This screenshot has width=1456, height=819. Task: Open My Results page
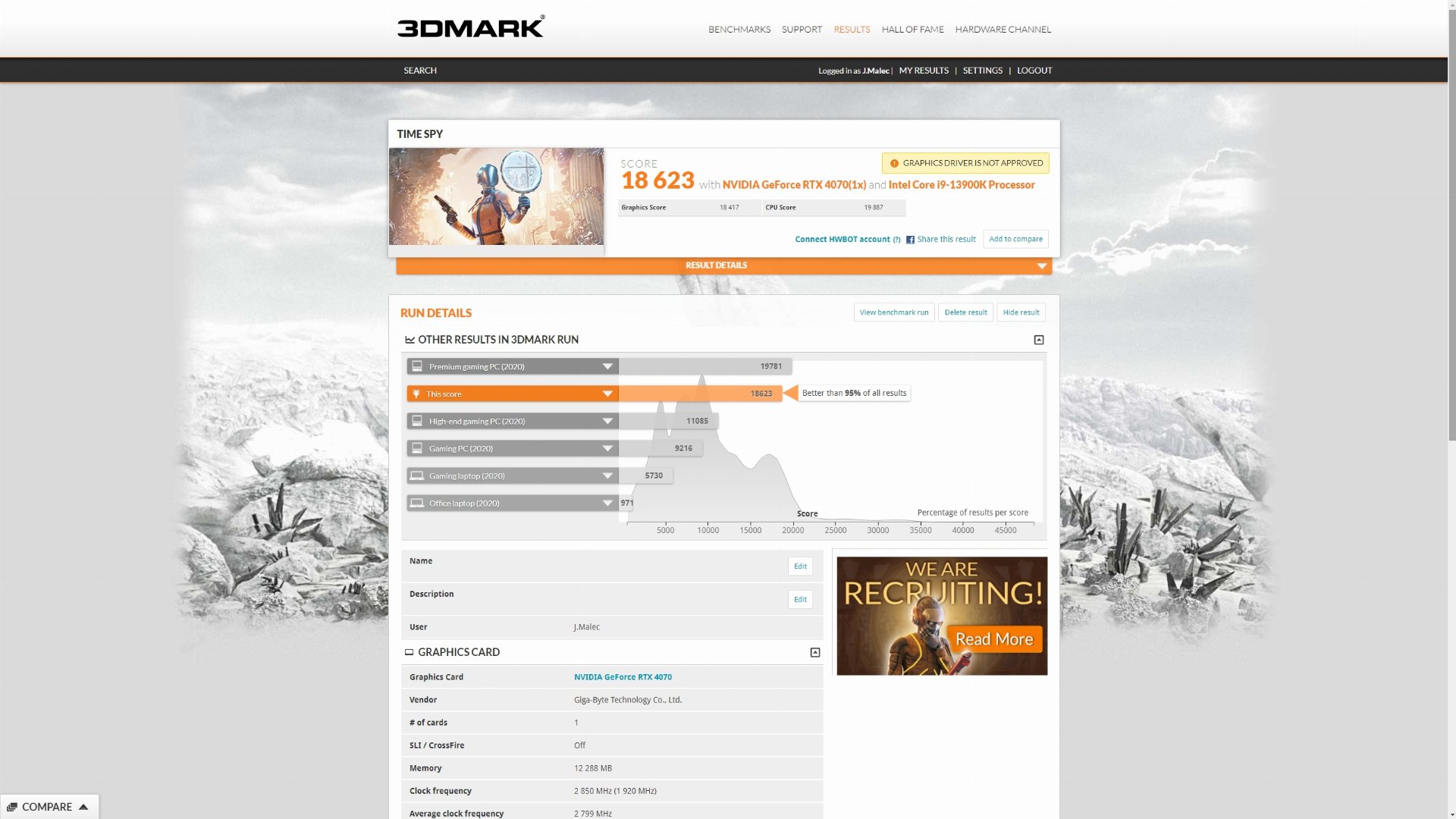(924, 71)
